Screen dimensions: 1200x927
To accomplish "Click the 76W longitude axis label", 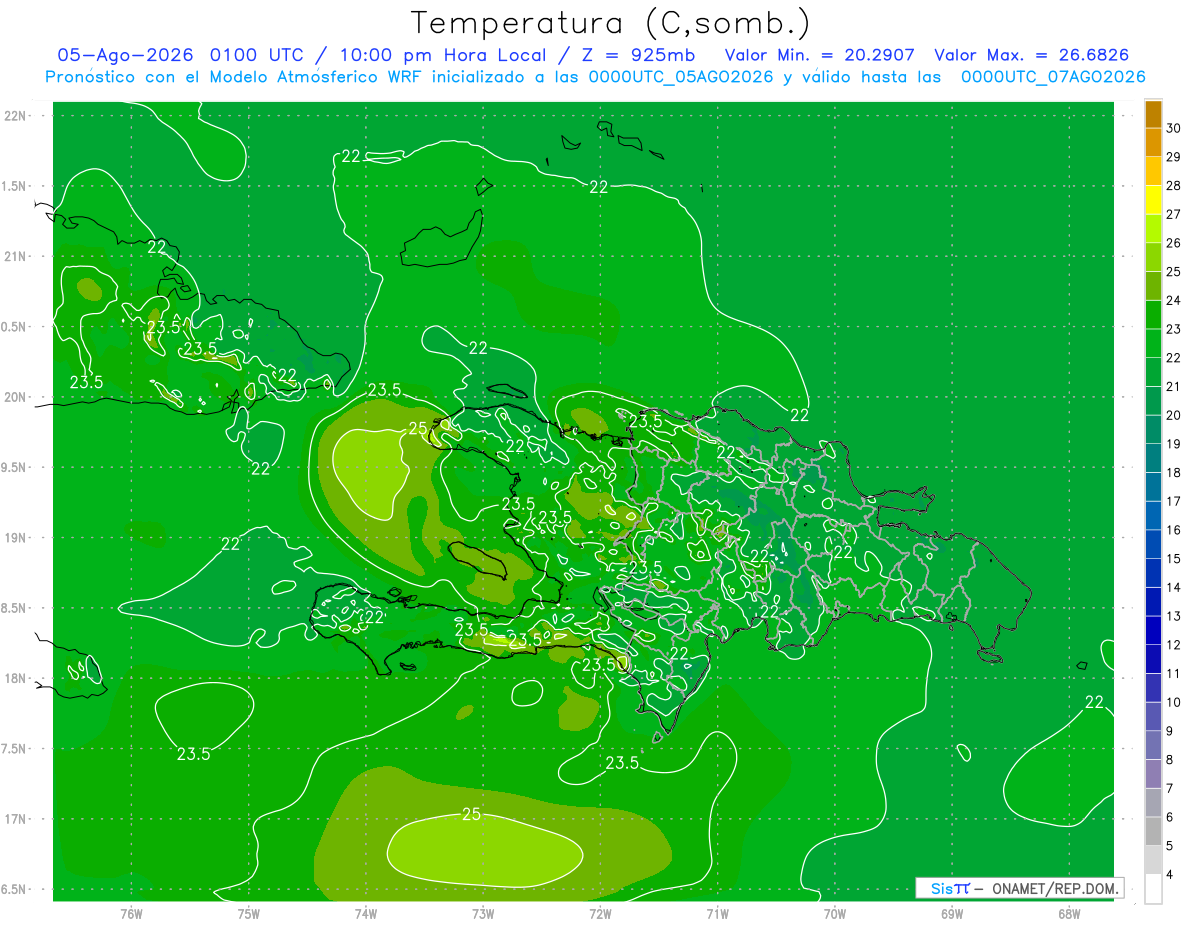I will coord(131,913).
